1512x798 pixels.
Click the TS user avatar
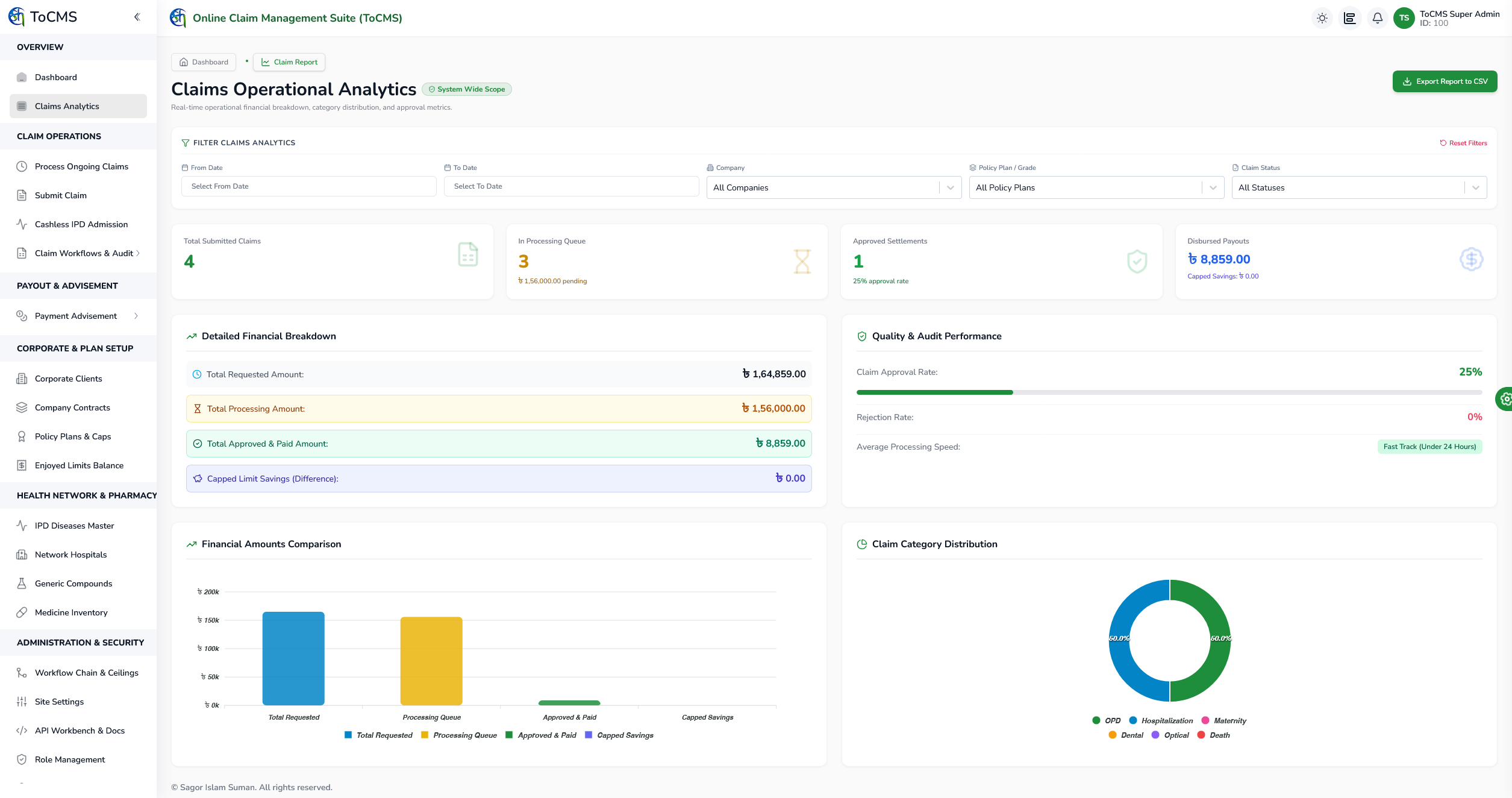tap(1404, 18)
